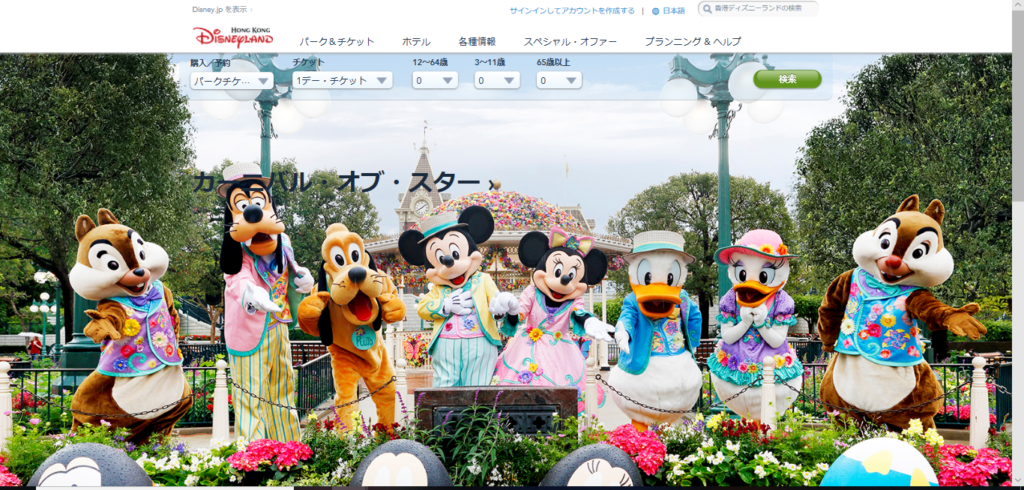Open the スペシャル・オファー menu
Screen dimensions: 1024x490
click(x=570, y=42)
